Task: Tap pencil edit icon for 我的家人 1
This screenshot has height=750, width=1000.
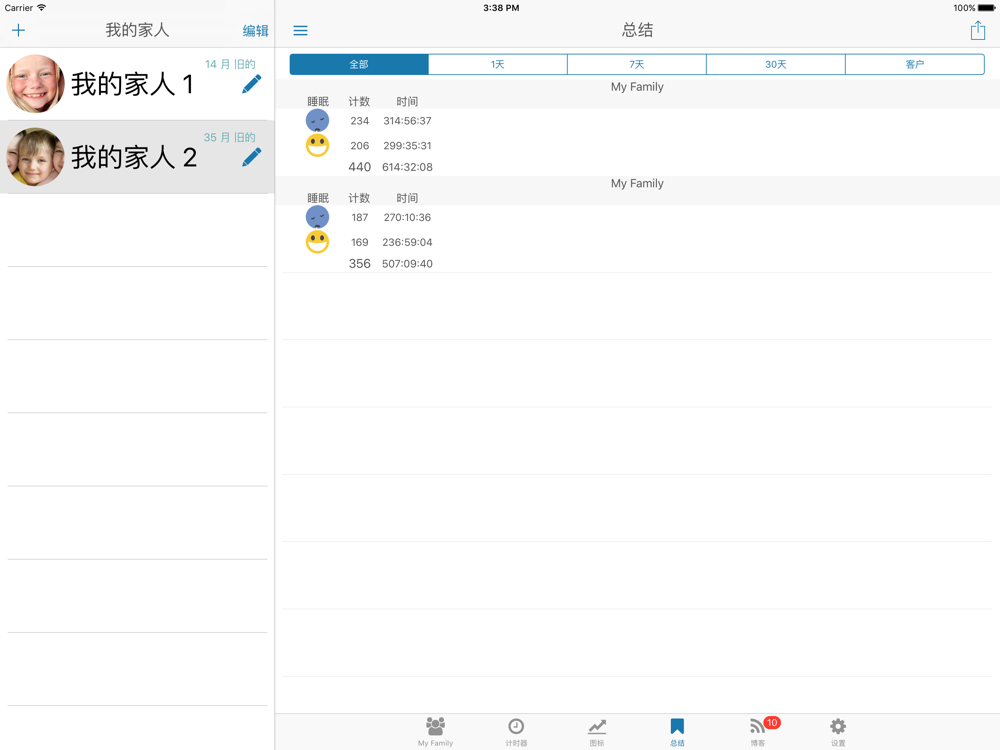Action: (252, 84)
